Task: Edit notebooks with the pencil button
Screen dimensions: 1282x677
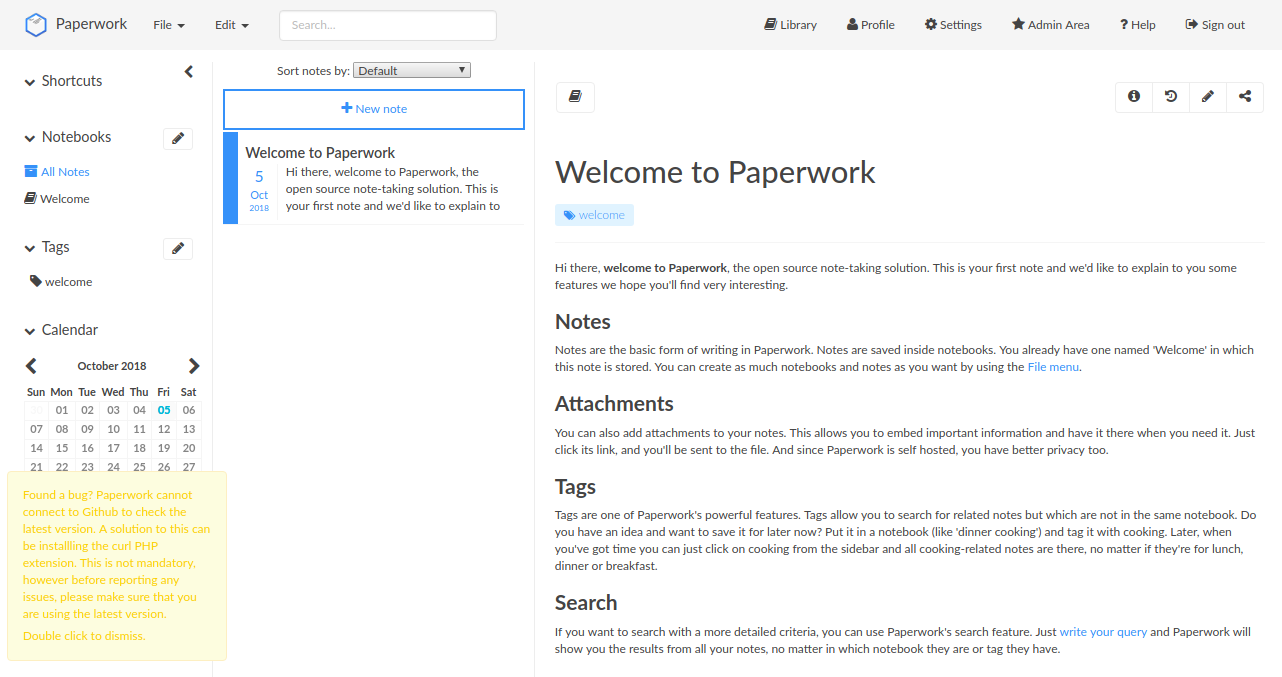Action: (178, 139)
